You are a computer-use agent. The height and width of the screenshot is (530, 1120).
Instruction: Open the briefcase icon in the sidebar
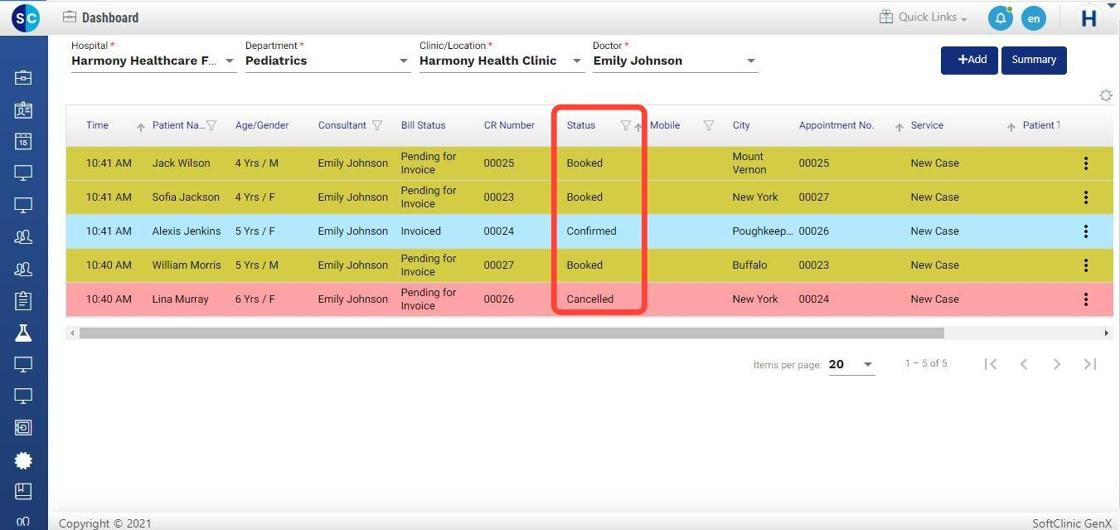point(23,77)
